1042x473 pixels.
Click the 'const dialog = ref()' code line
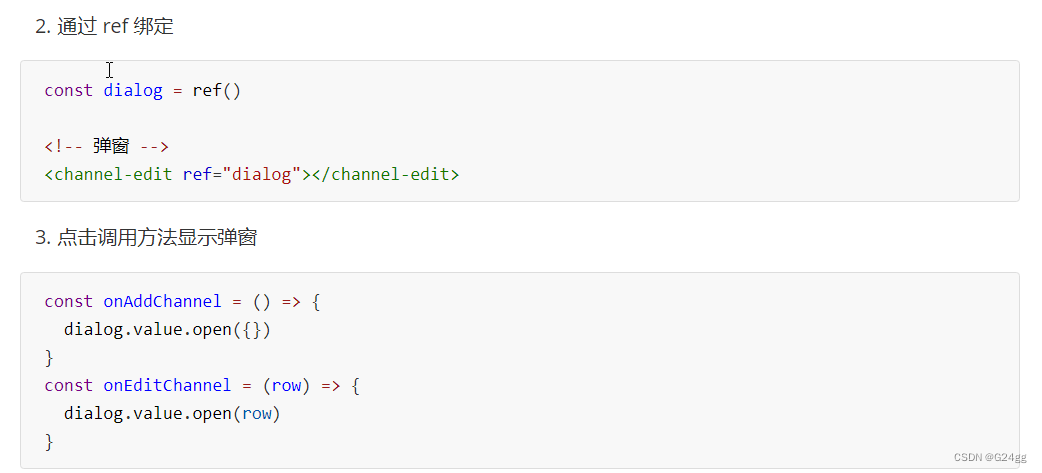[x=143, y=90]
